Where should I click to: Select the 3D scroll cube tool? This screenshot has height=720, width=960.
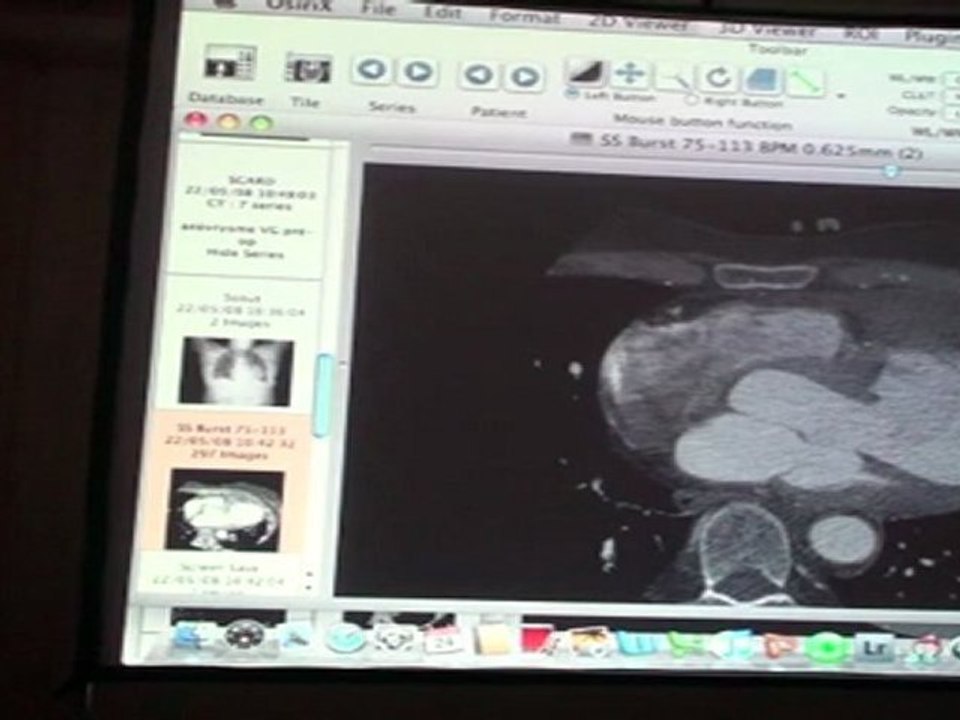pyautogui.click(x=762, y=80)
